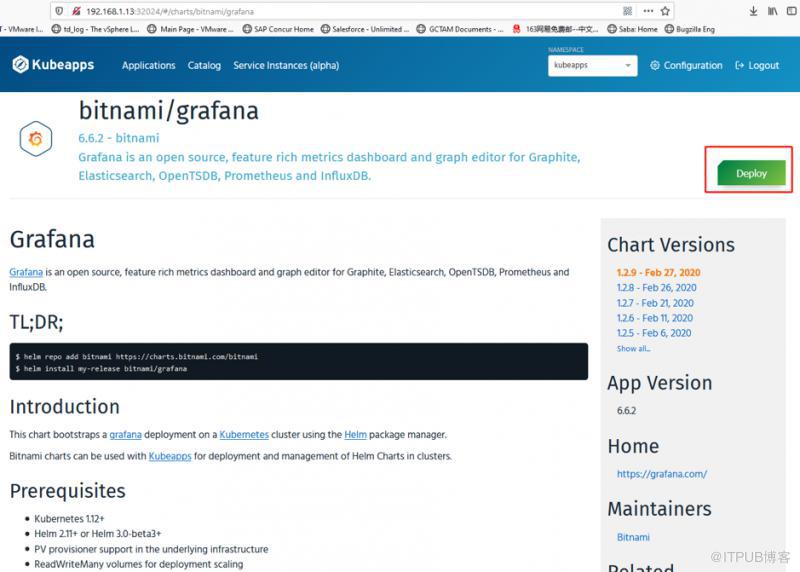Open the Applications menu item
This screenshot has height=572, width=800.
[x=148, y=65]
